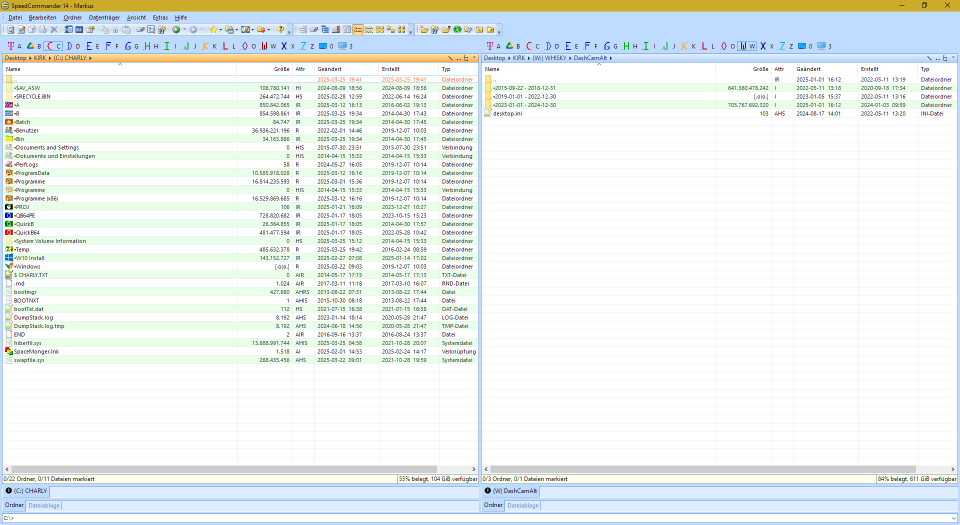Switch left pane to drive W

coord(268,46)
